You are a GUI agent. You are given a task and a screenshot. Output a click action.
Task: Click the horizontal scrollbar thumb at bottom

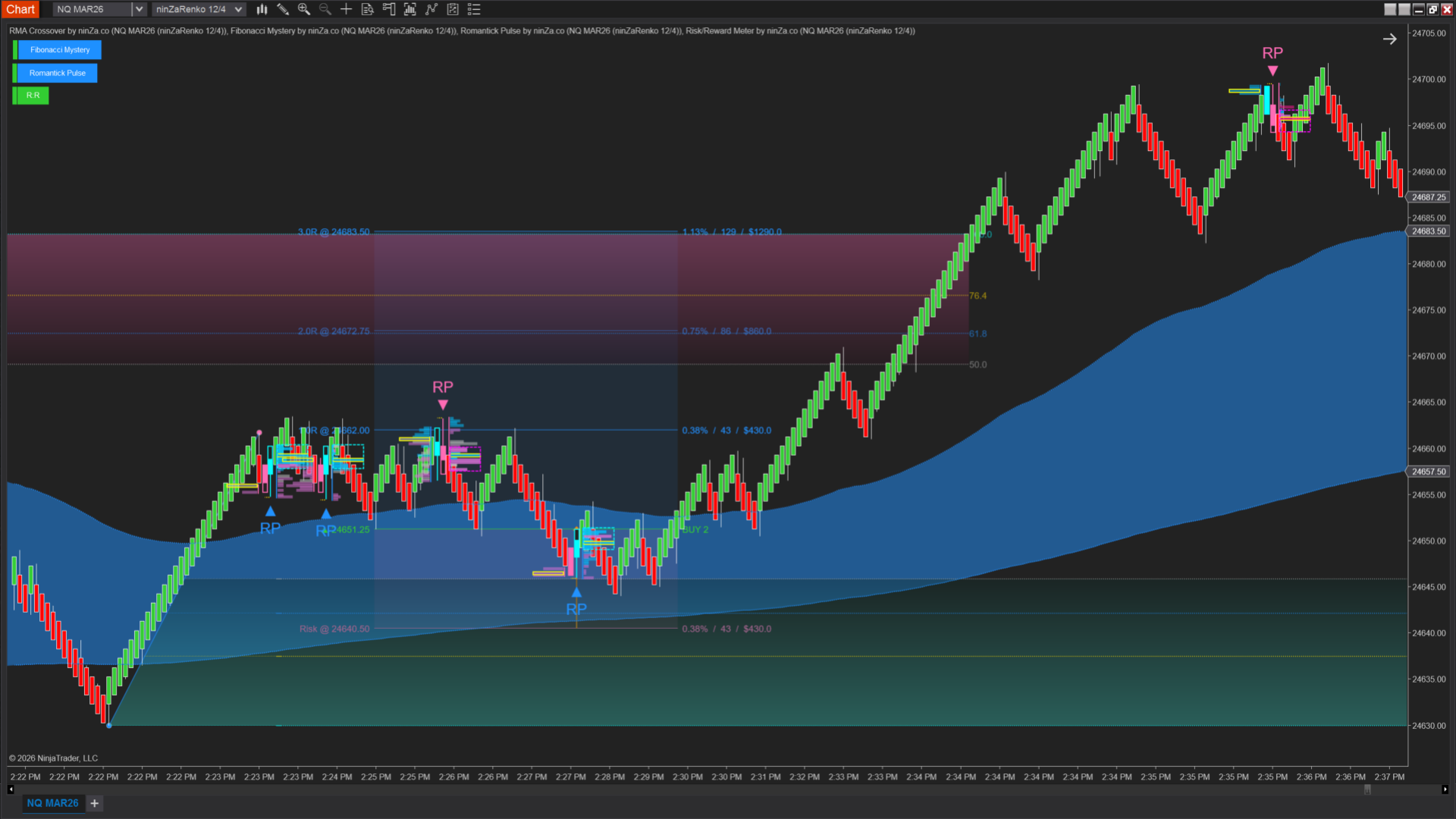point(1367,789)
